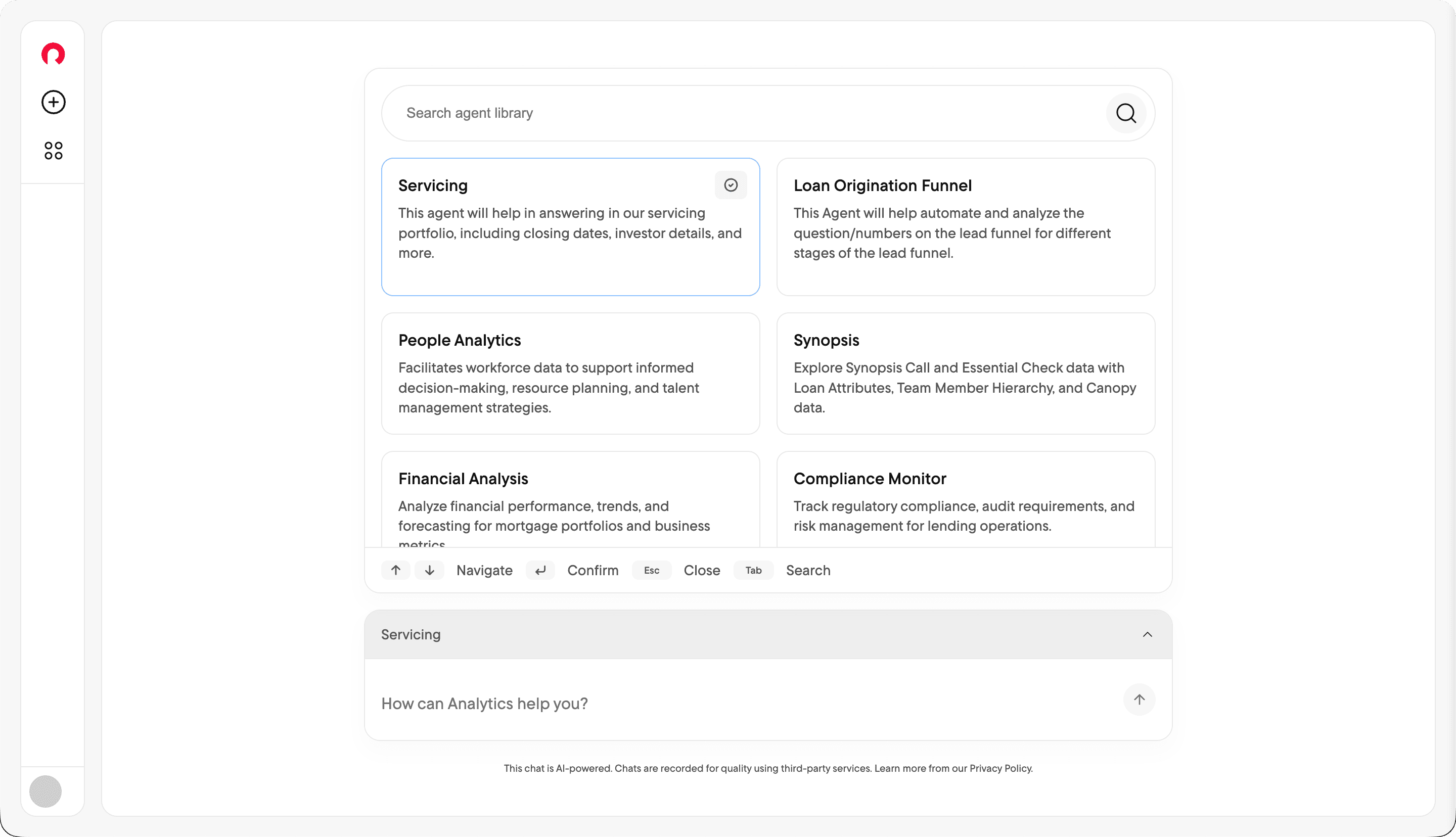Viewport: 1456px width, 837px height.
Task: Open the four-circles agents grid icon
Action: [x=53, y=151]
